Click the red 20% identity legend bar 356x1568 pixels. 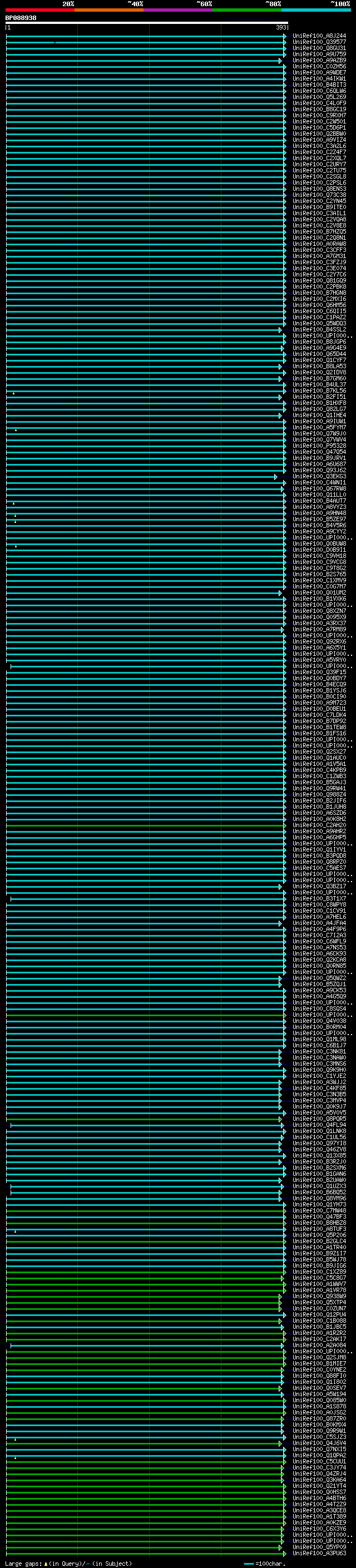(x=39, y=10)
